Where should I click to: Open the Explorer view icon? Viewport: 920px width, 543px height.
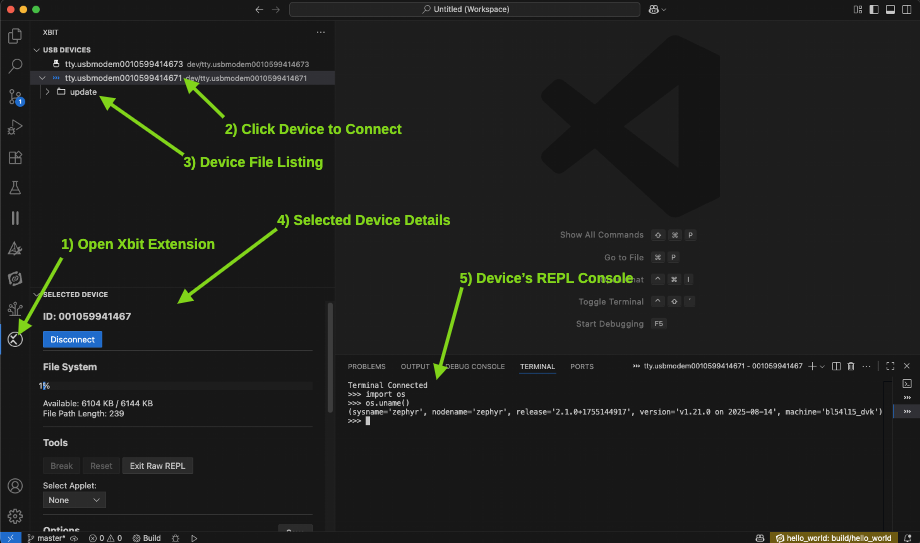[x=15, y=36]
